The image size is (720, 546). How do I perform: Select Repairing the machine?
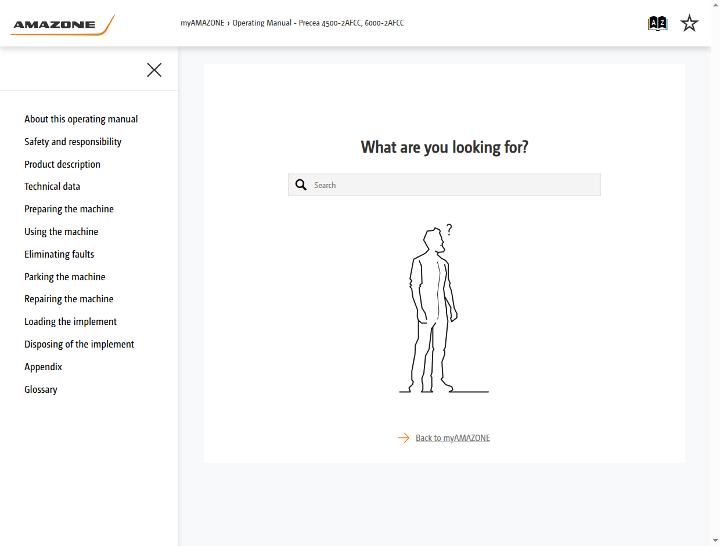click(x=68, y=299)
